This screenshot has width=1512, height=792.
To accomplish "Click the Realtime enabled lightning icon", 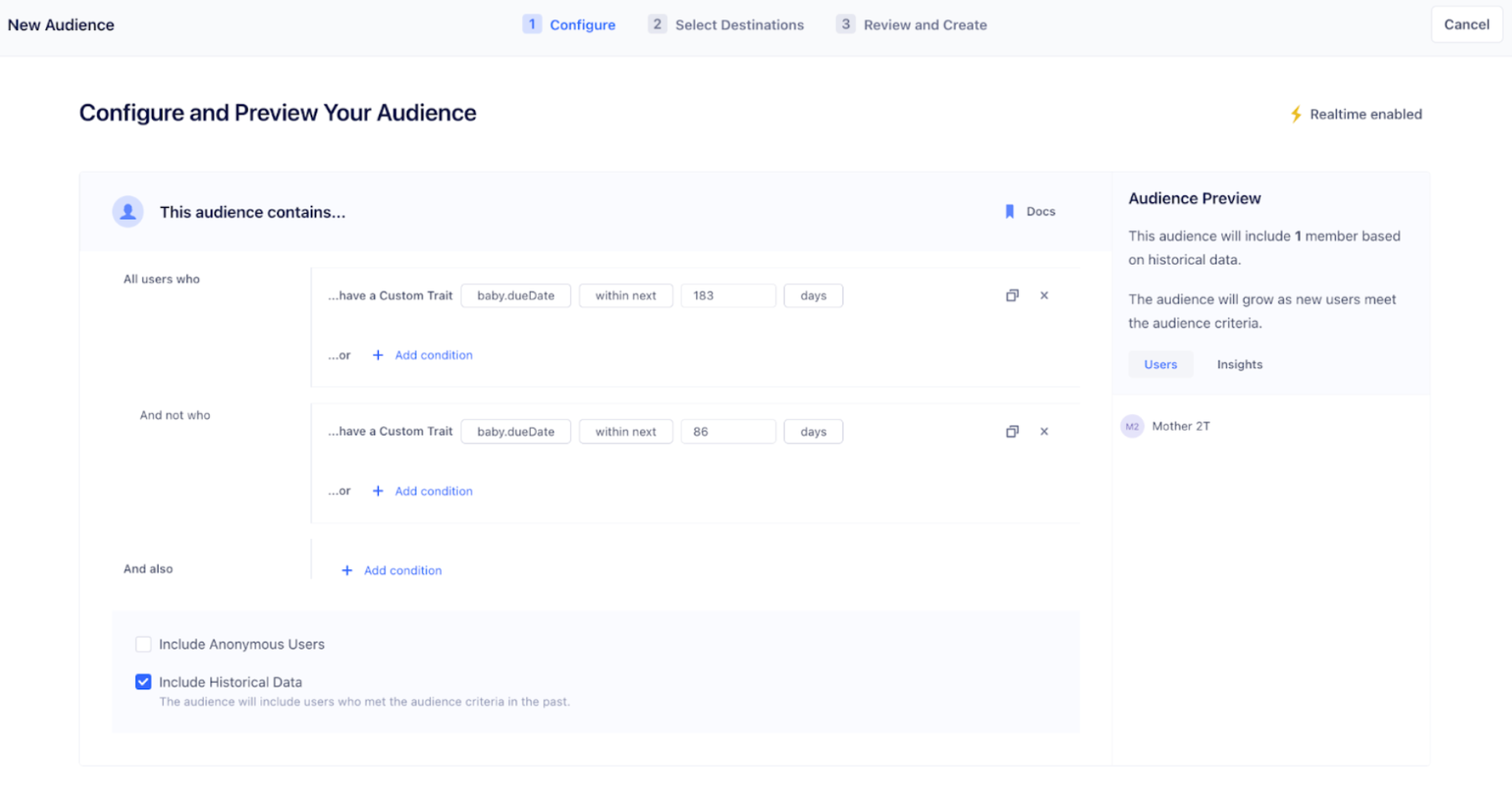I will (1296, 114).
